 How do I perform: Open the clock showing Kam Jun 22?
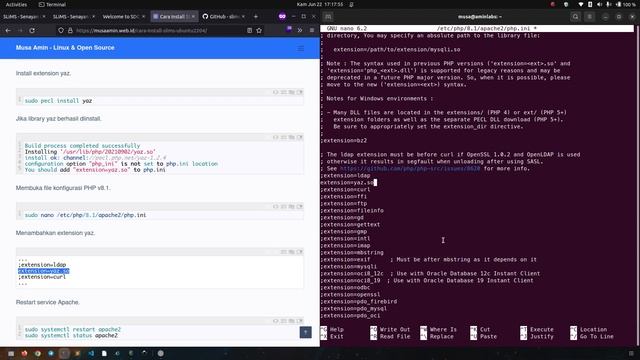click(320, 4)
